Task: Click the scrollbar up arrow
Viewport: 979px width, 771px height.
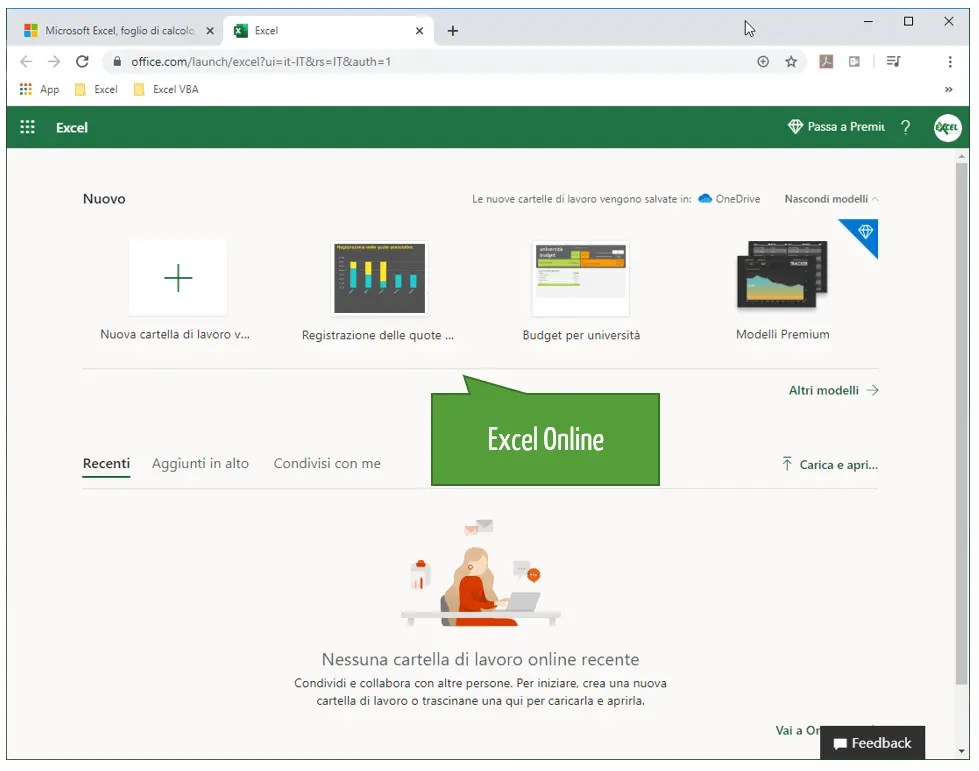Action: click(x=962, y=155)
